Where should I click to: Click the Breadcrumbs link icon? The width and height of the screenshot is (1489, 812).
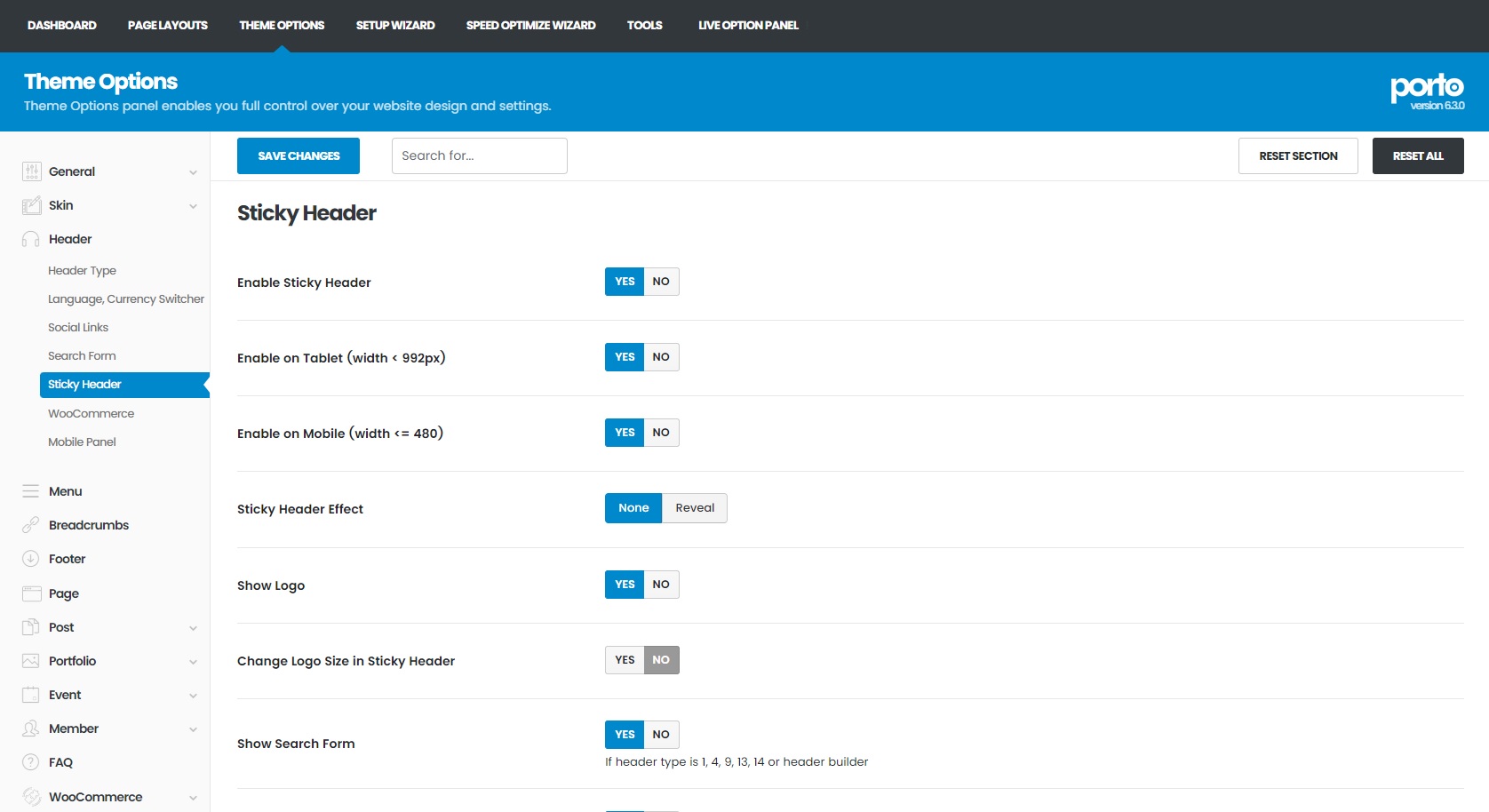tap(30, 524)
